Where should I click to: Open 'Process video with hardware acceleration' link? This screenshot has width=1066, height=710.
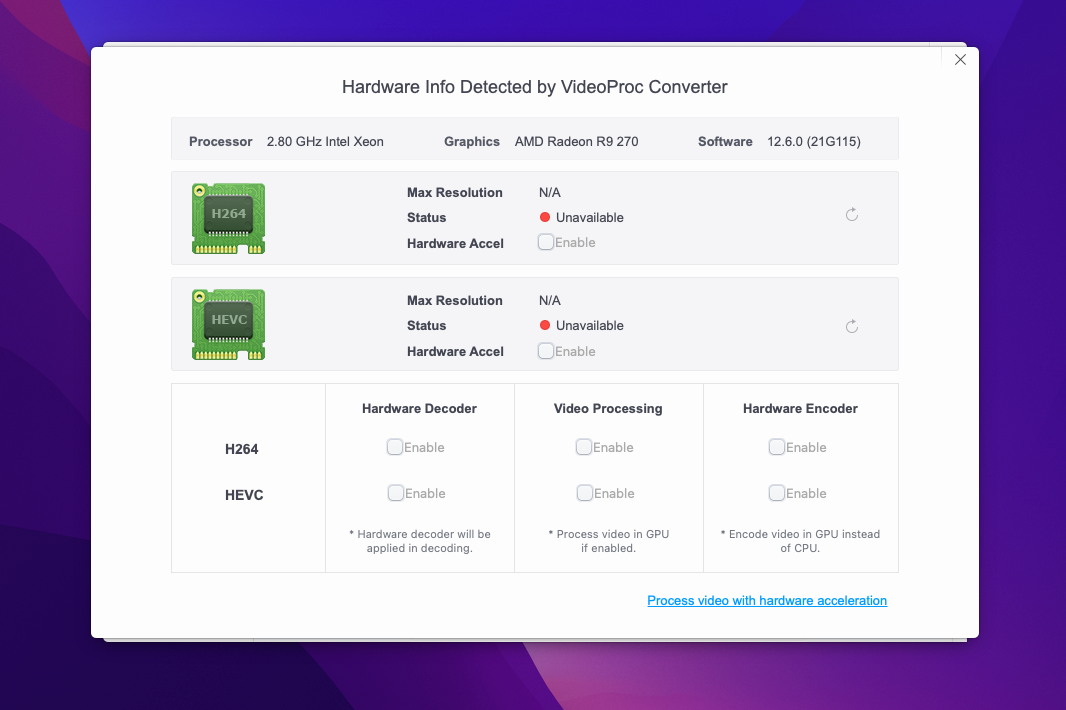click(x=767, y=601)
